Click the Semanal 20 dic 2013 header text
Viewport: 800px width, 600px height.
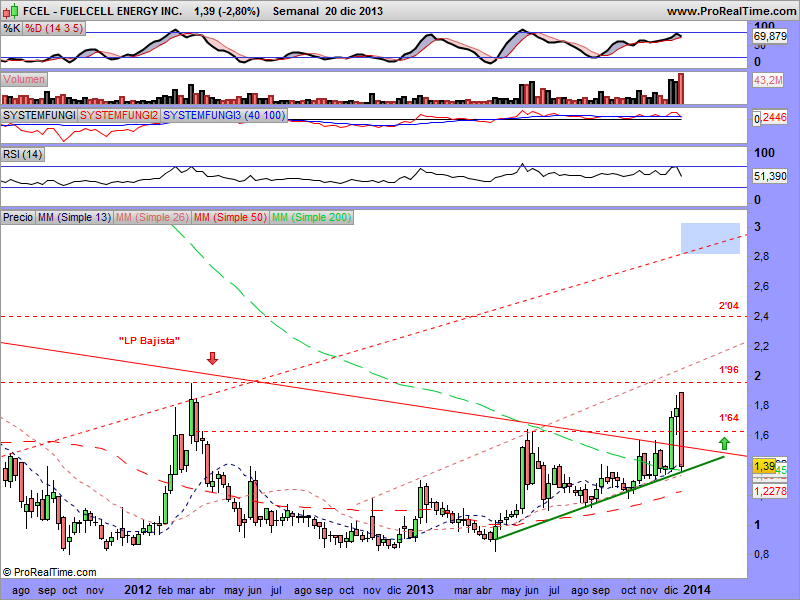coord(328,11)
